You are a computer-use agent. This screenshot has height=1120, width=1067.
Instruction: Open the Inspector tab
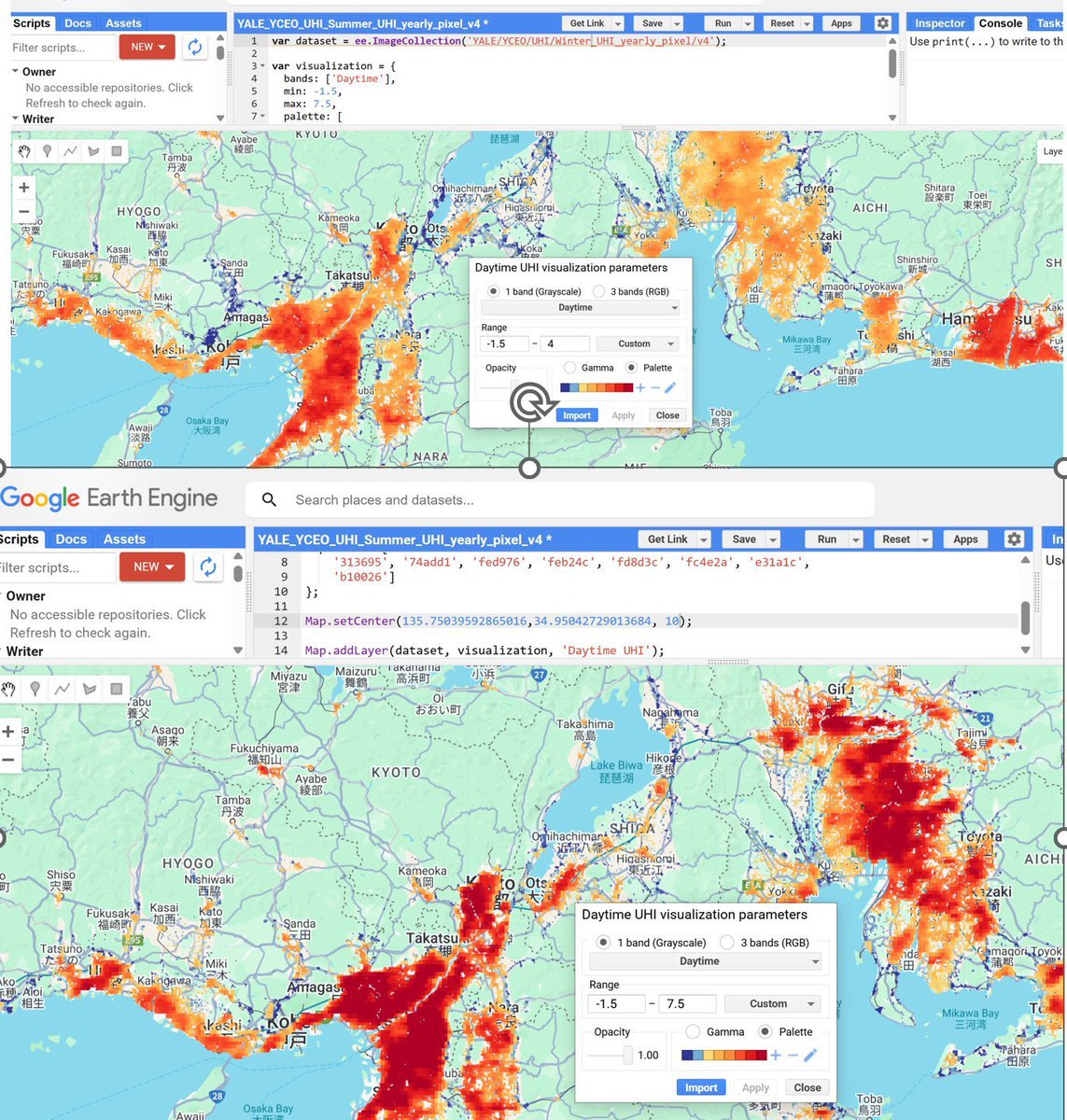pos(939,23)
